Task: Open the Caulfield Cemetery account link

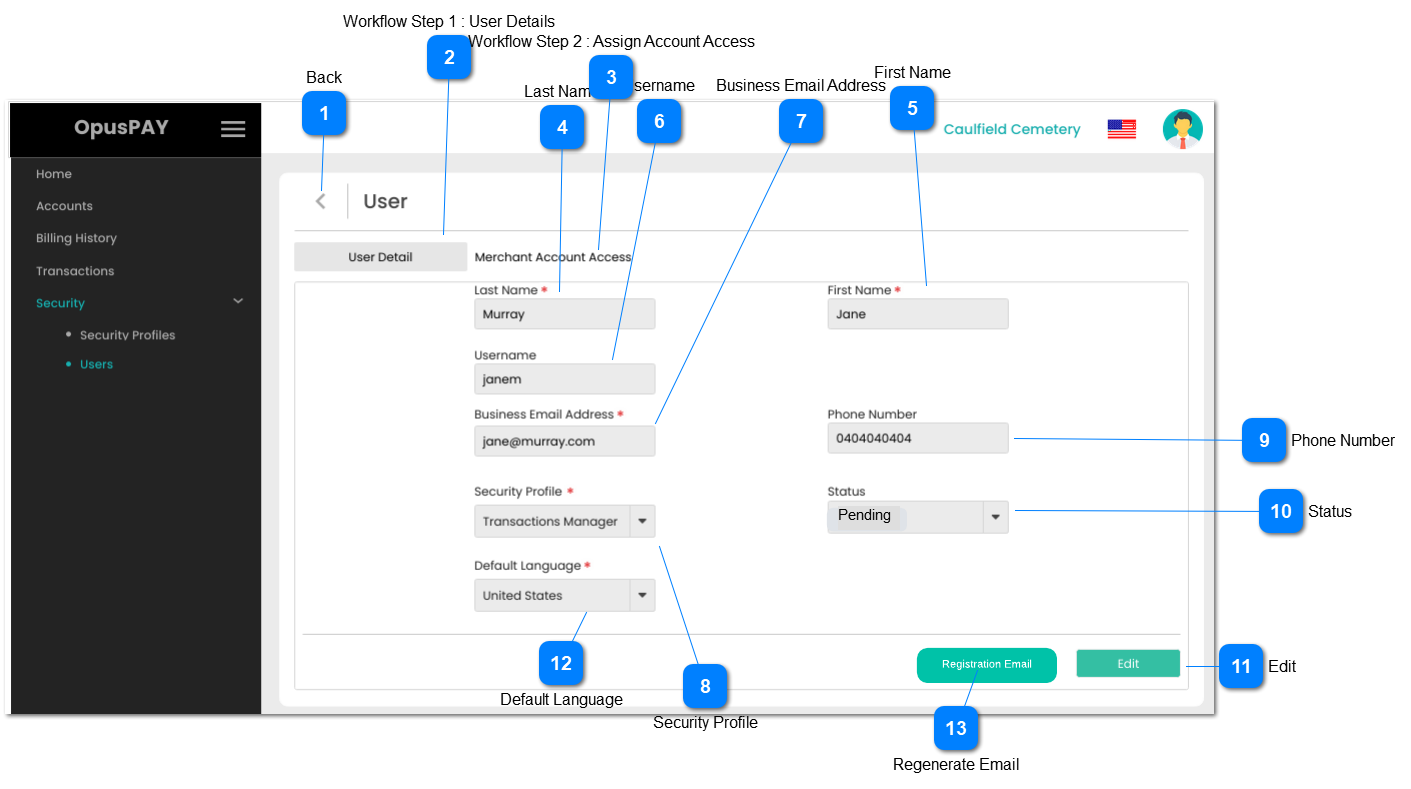Action: 1012,128
